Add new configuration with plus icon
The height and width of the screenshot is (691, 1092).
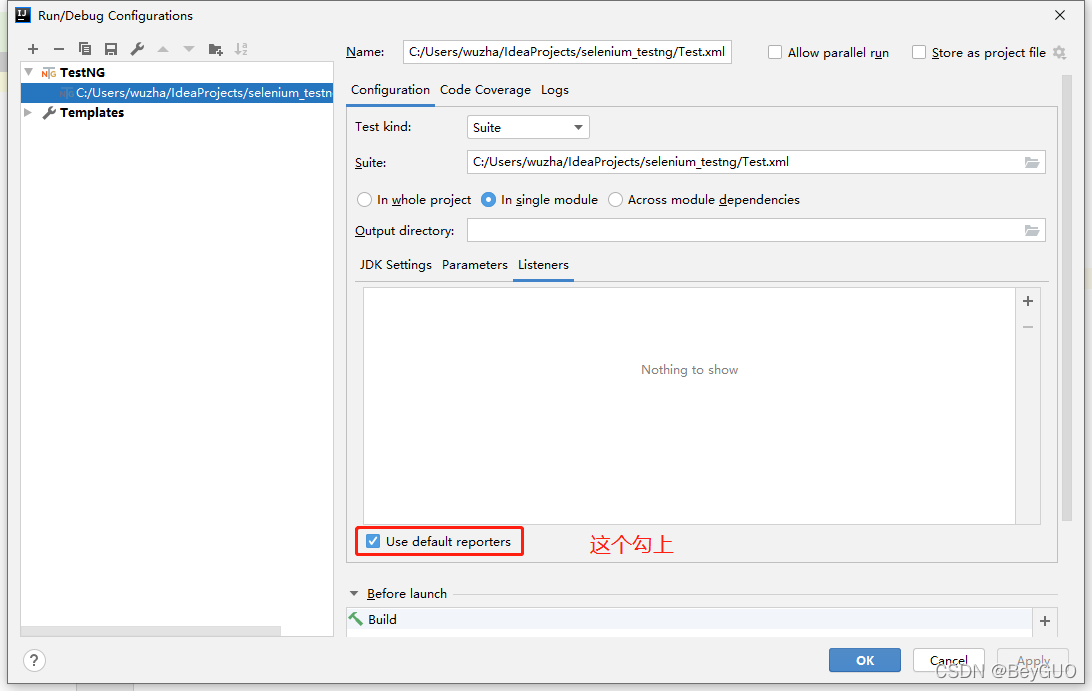pyautogui.click(x=33, y=49)
